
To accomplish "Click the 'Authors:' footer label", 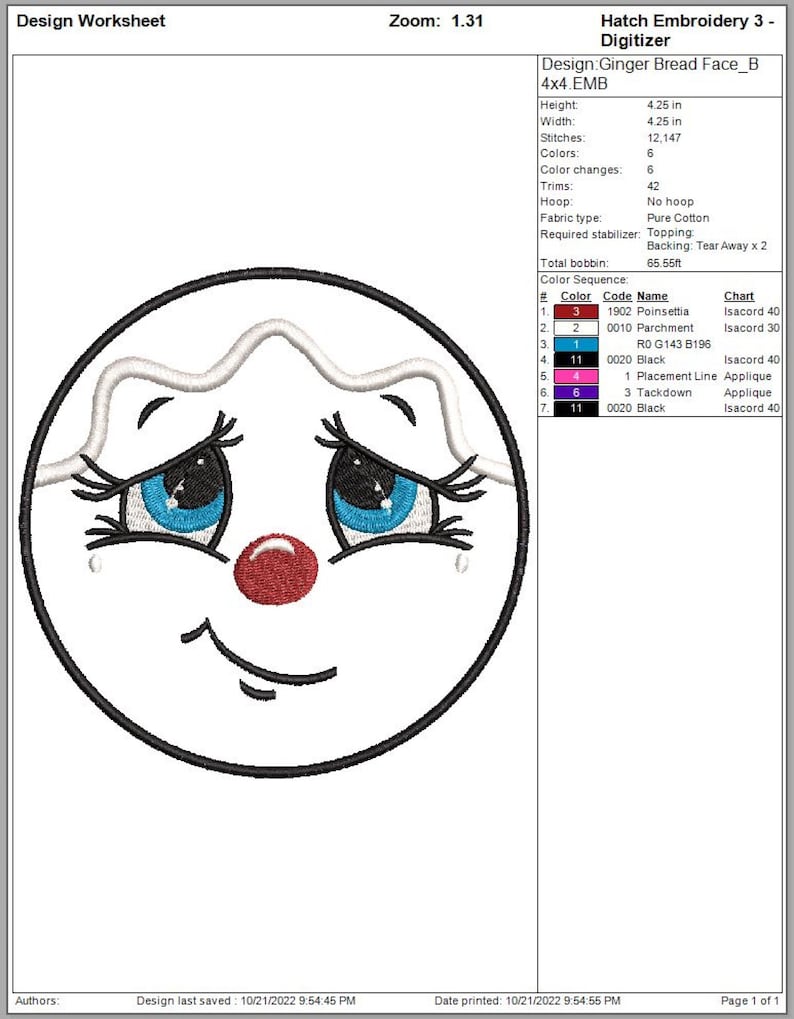I will 37,1001.
